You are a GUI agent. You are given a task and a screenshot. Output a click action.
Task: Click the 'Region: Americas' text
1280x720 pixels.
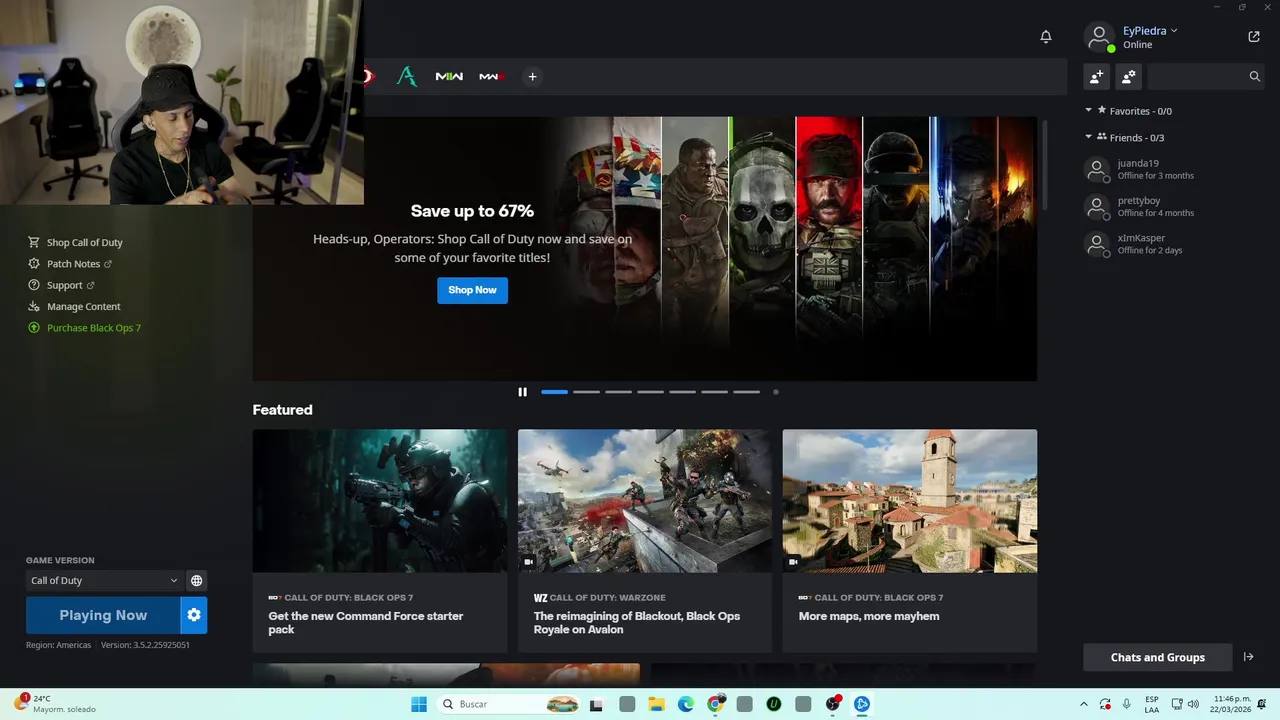[59, 645]
